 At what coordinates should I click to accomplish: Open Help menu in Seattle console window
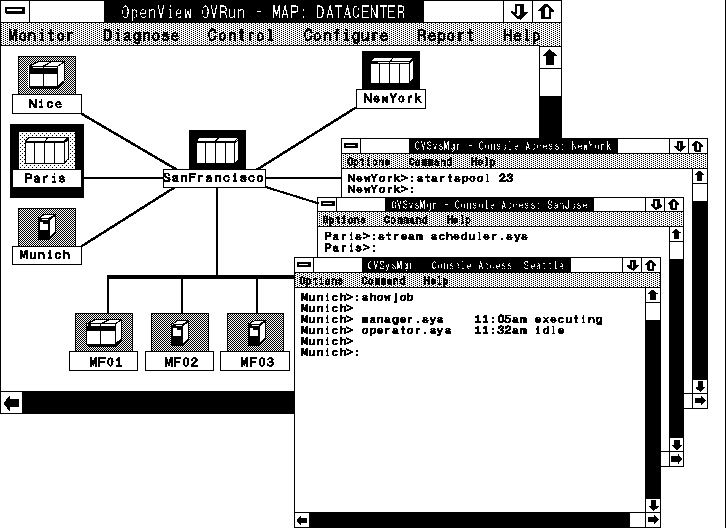435,281
